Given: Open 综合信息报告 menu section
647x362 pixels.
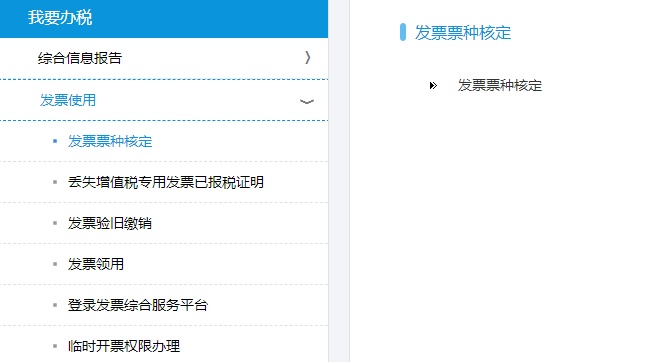Looking at the screenshot, I should [164, 58].
